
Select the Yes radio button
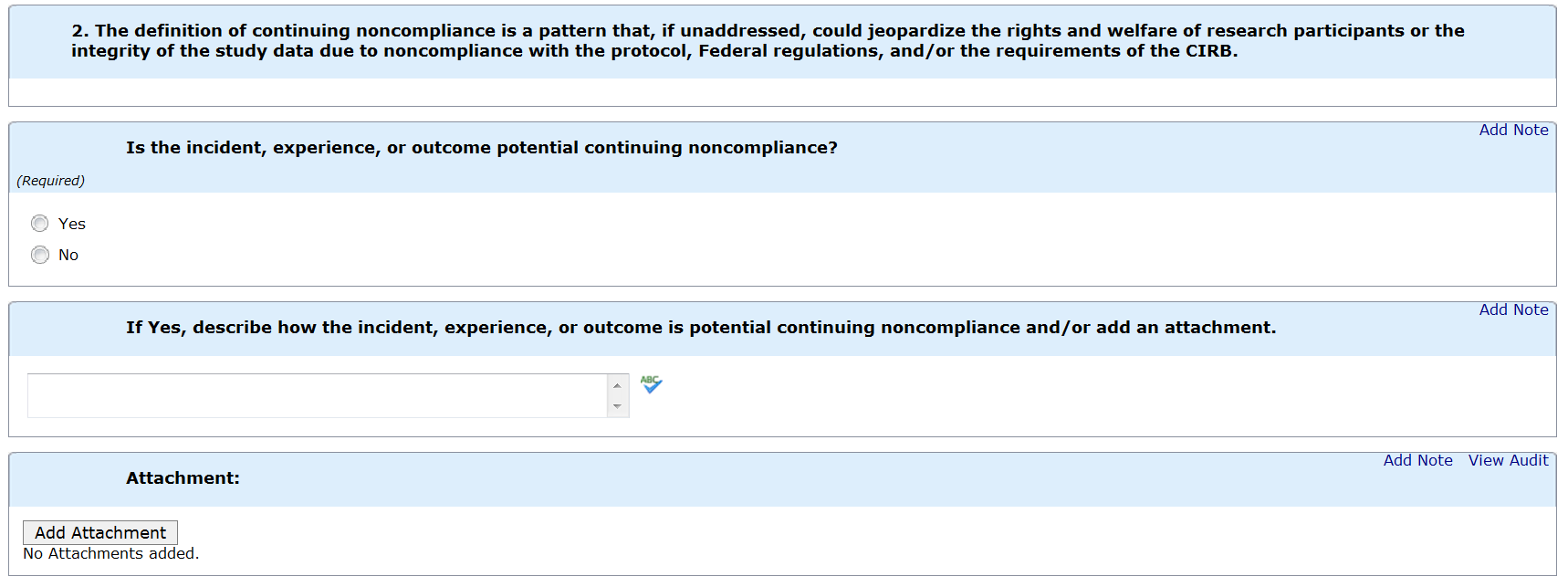click(x=40, y=224)
